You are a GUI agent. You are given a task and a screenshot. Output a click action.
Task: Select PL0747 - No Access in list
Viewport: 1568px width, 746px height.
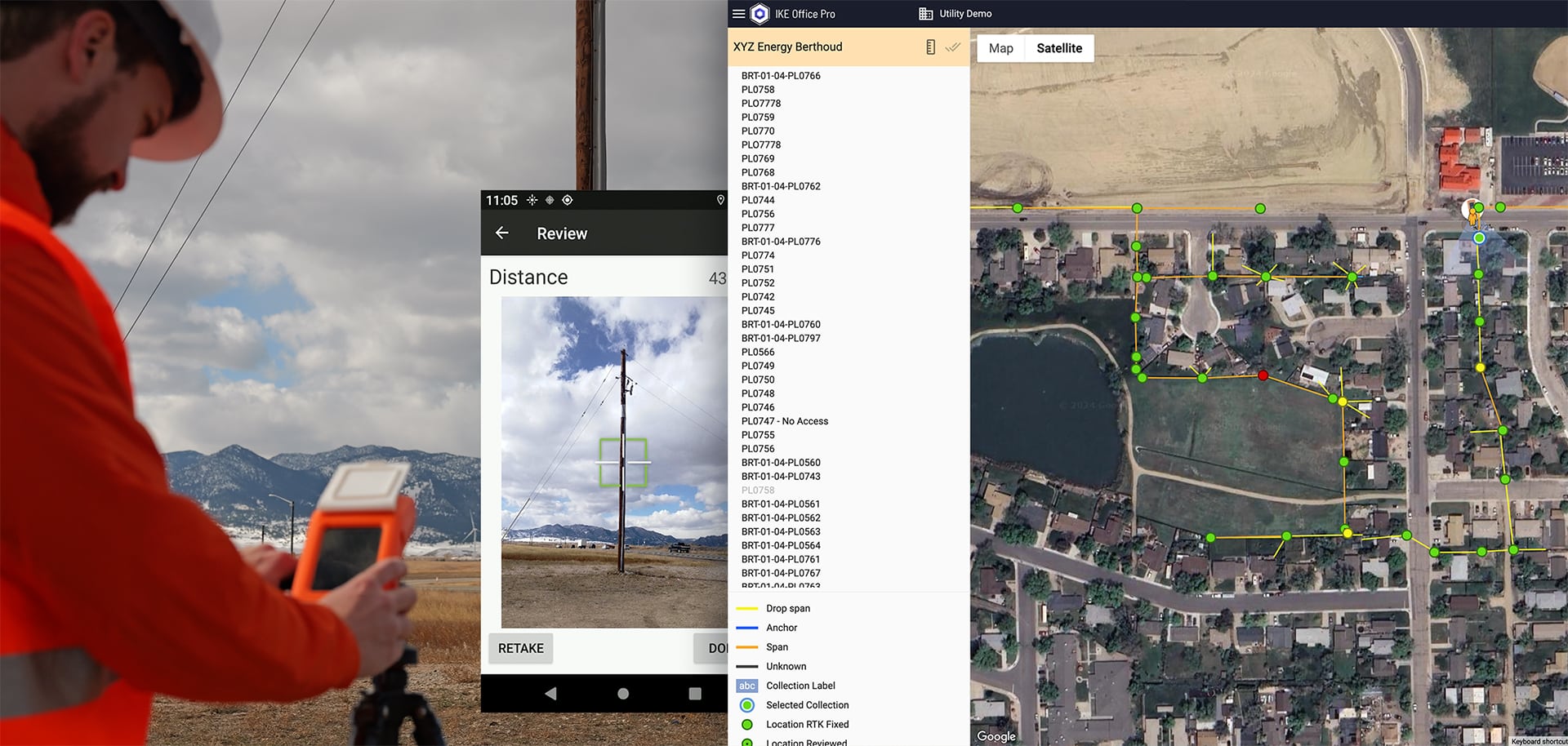click(784, 421)
